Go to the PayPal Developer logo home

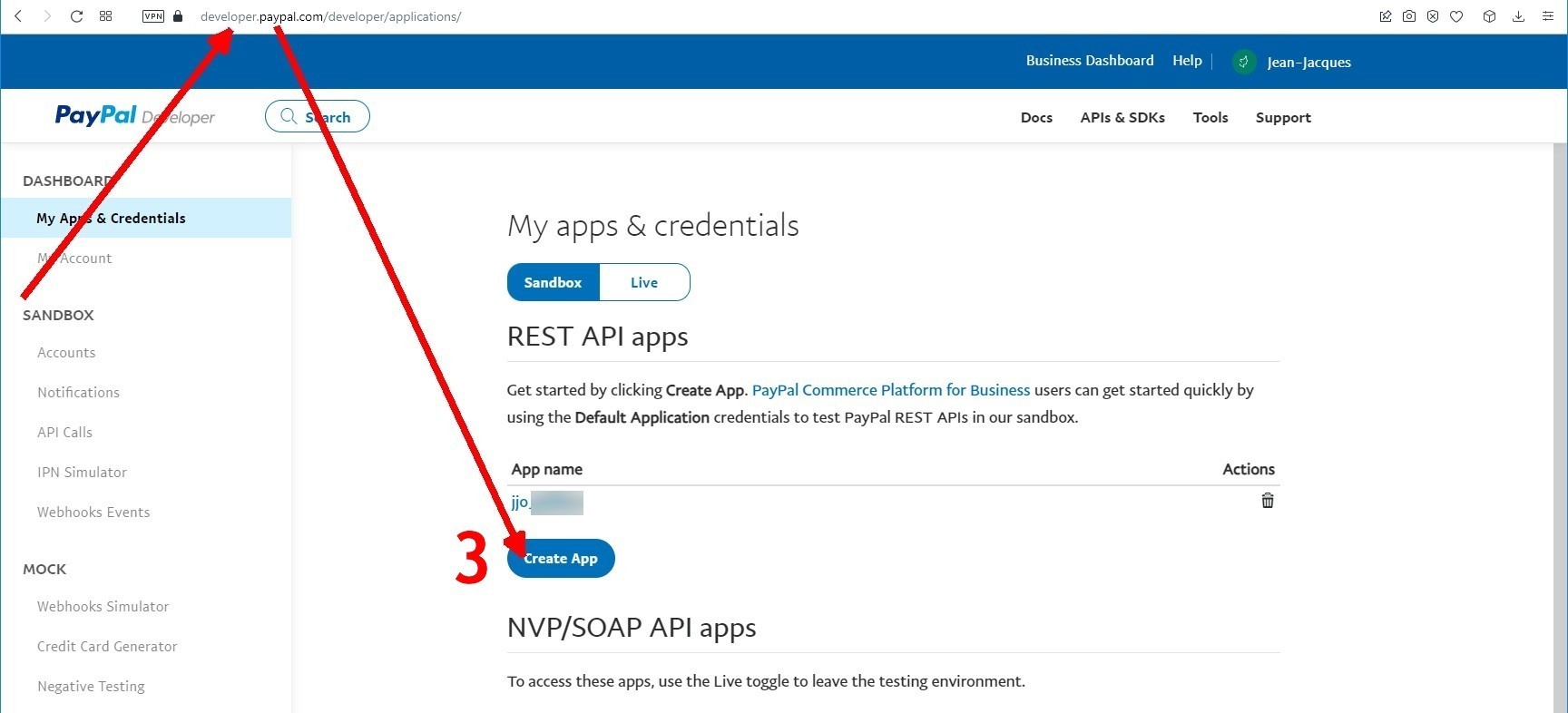[135, 115]
